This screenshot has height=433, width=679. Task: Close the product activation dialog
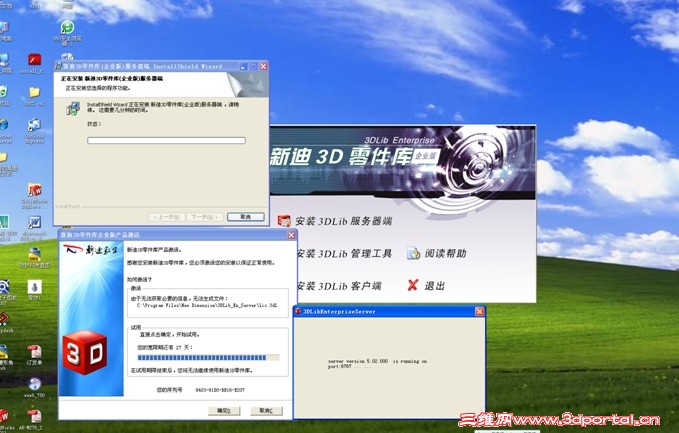(x=291, y=235)
